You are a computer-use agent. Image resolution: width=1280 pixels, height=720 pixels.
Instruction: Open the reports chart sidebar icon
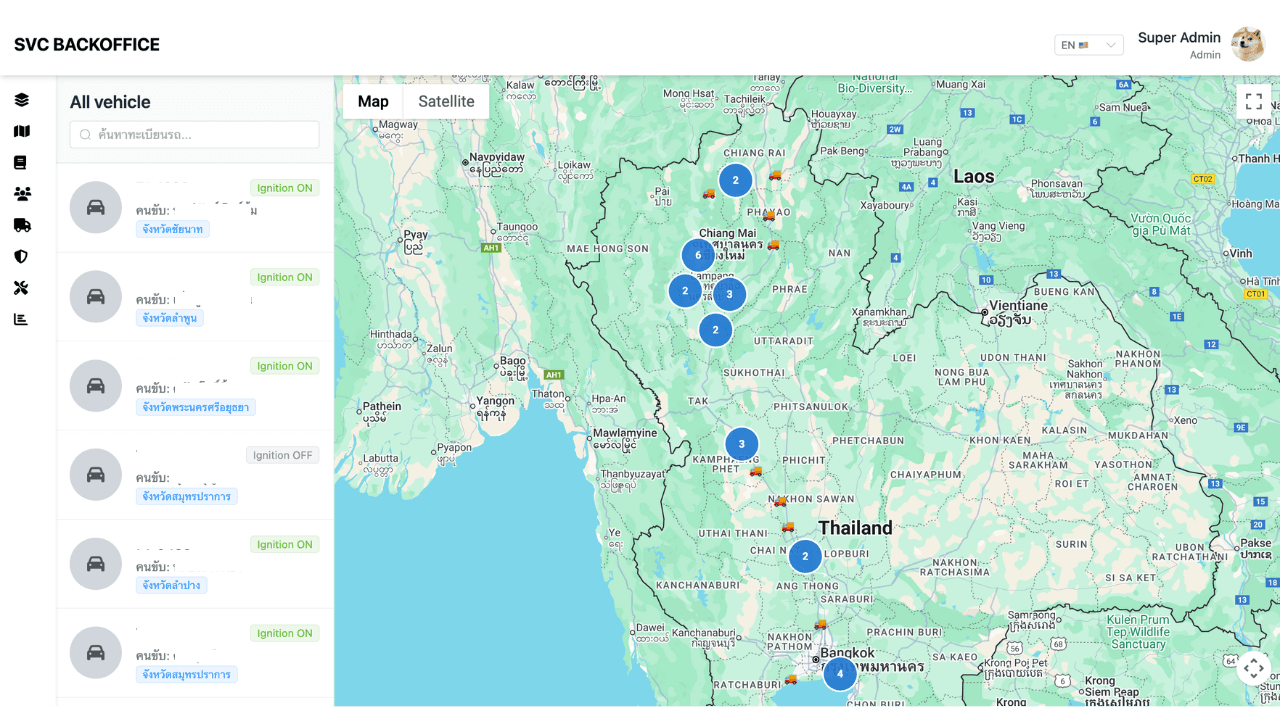(x=21, y=319)
